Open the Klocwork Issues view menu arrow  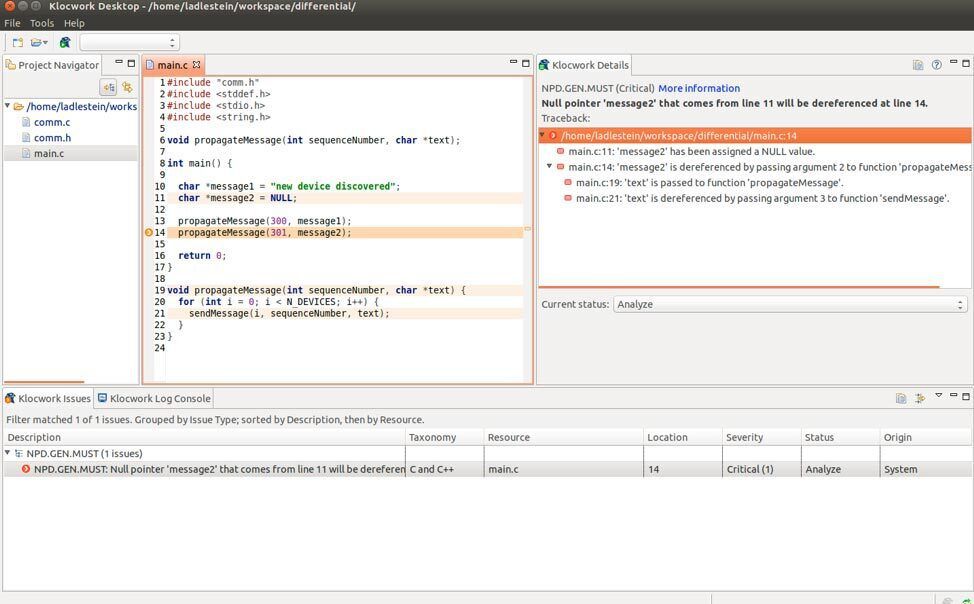point(938,397)
